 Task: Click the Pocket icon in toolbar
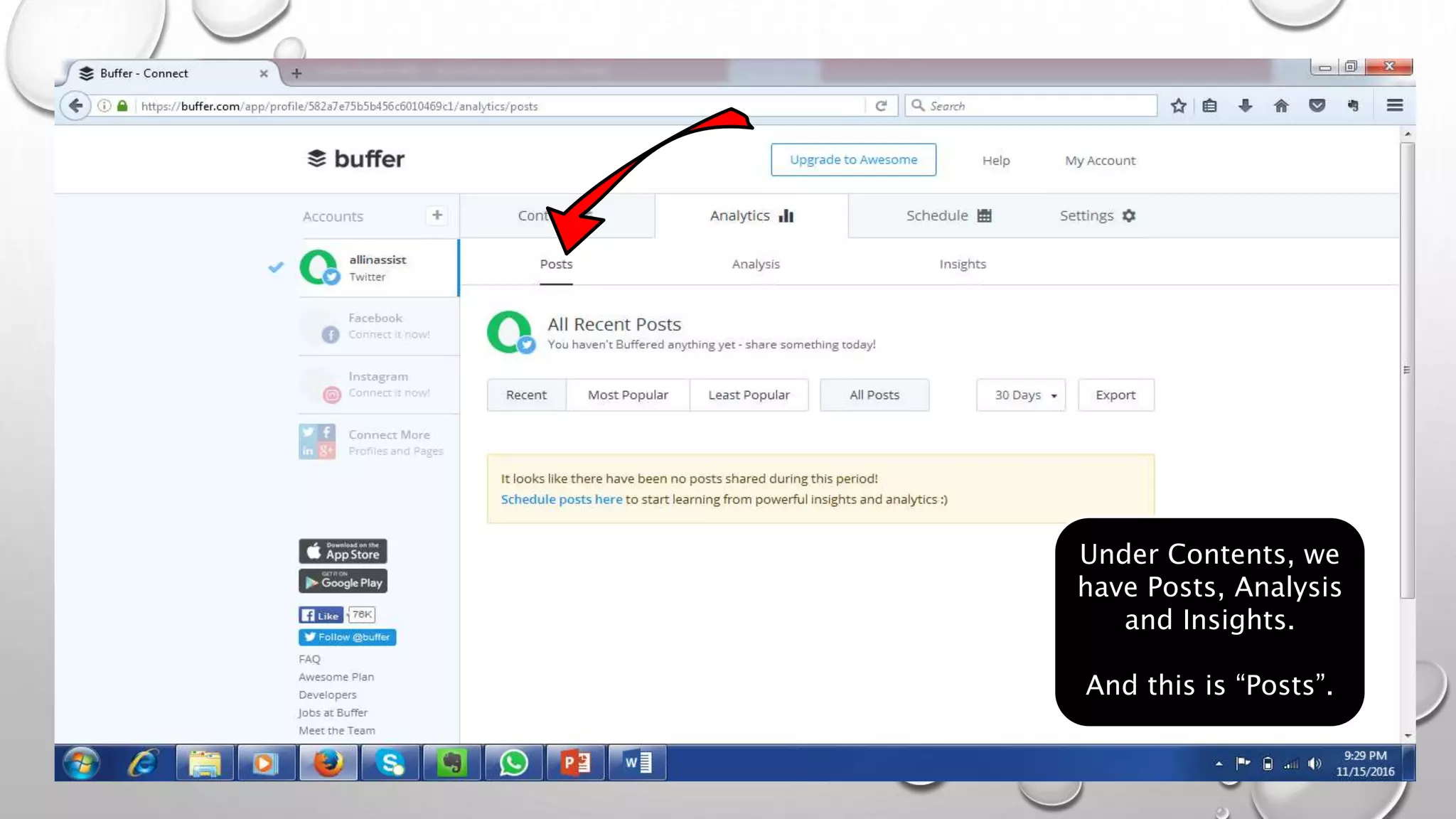click(x=1317, y=106)
